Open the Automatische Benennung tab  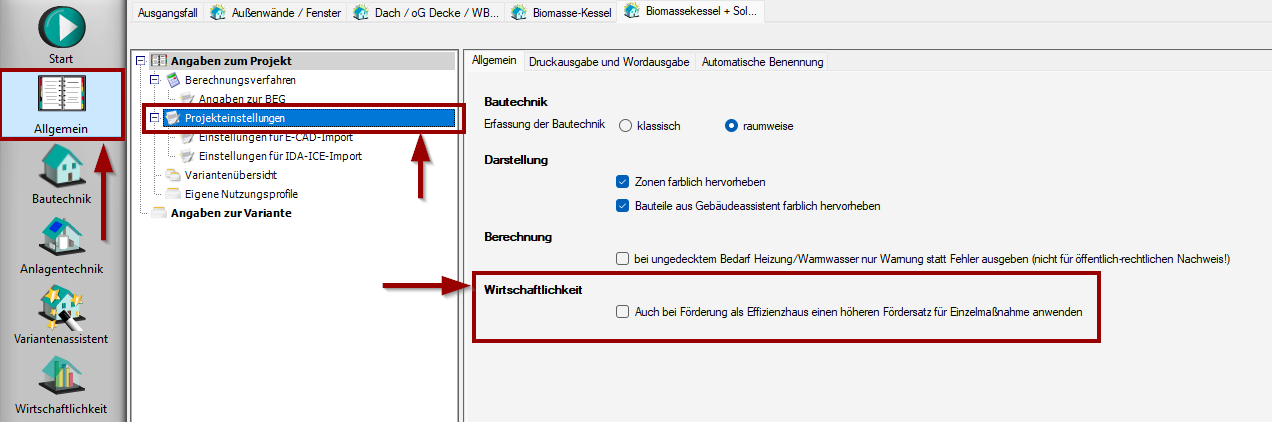pyautogui.click(x=762, y=62)
